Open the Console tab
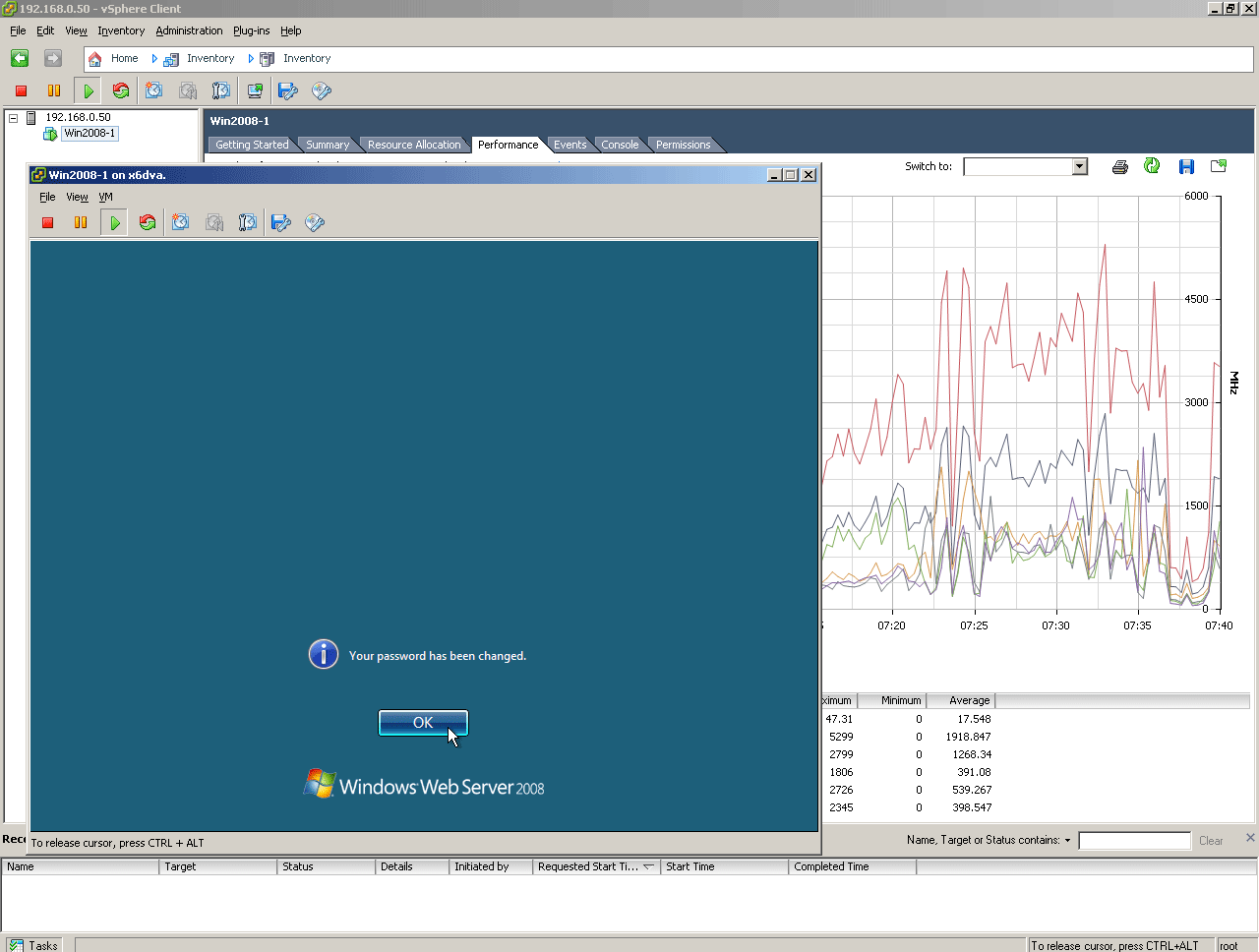 (620, 145)
